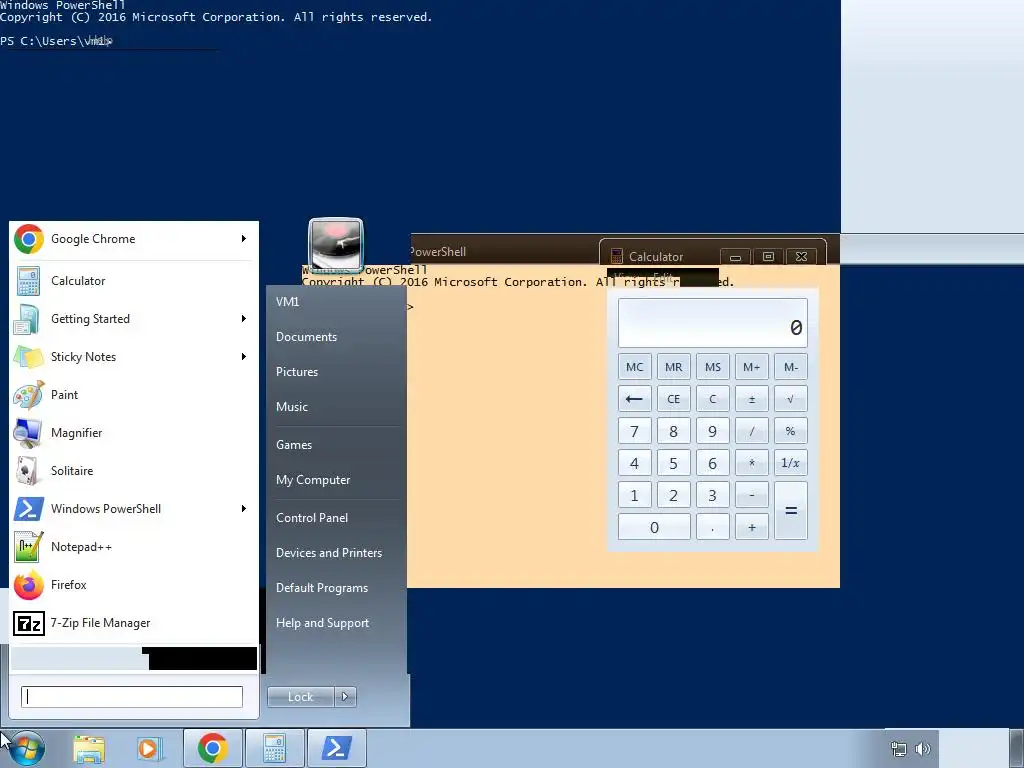Click calculator C clear button

(712, 399)
